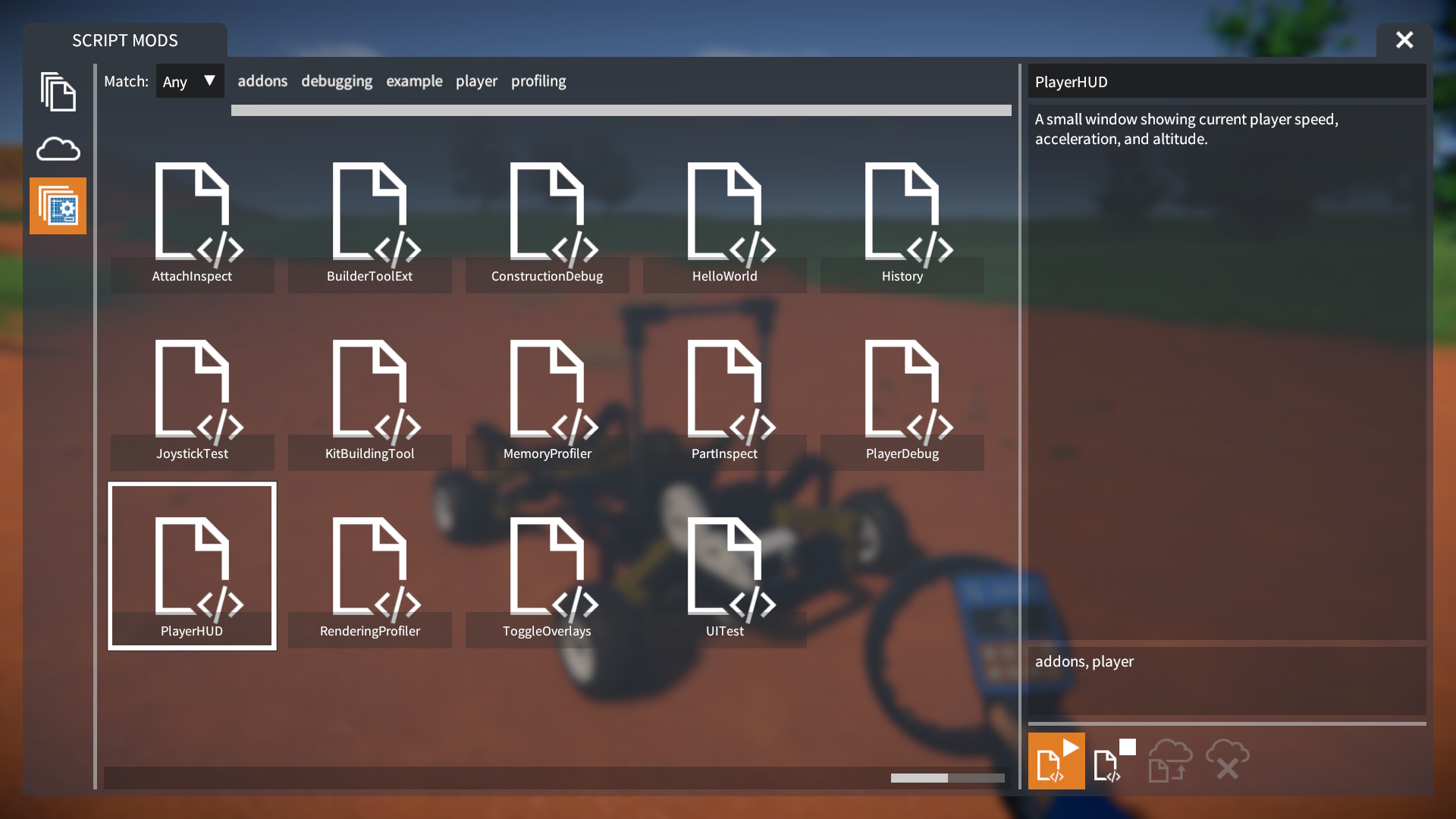This screenshot has width=1456, height=819.
Task: Toggle the profiling tag filter
Action: tap(538, 81)
